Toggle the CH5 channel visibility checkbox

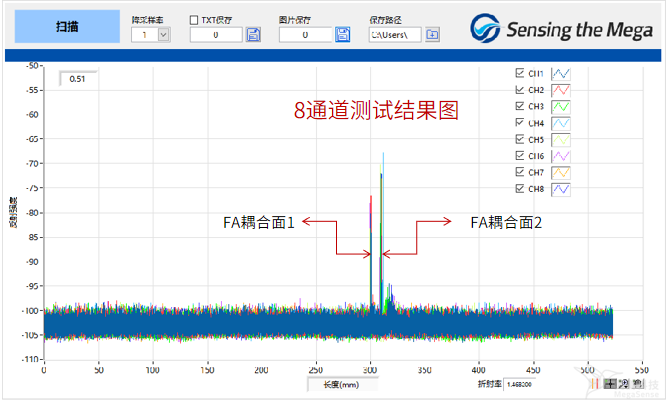pos(518,139)
